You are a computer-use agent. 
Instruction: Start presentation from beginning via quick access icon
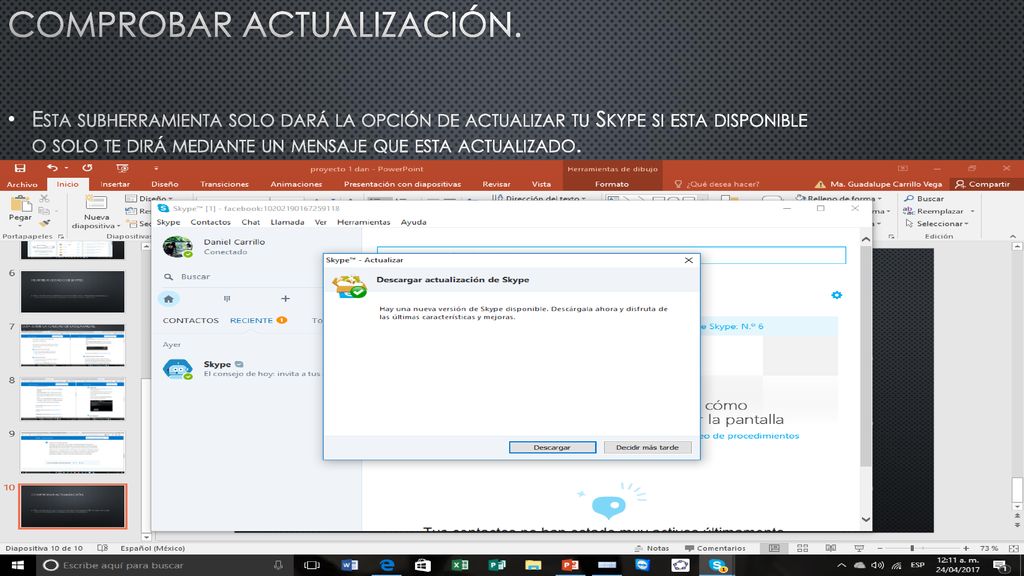[x=122, y=168]
